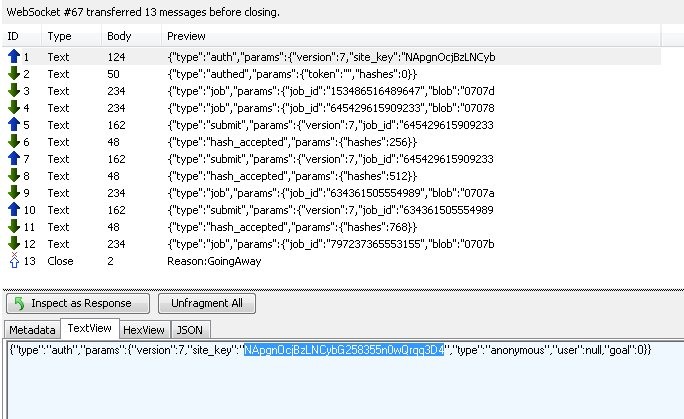Sort by the Type column header
Viewport: 684px width, 419px height.
point(72,36)
